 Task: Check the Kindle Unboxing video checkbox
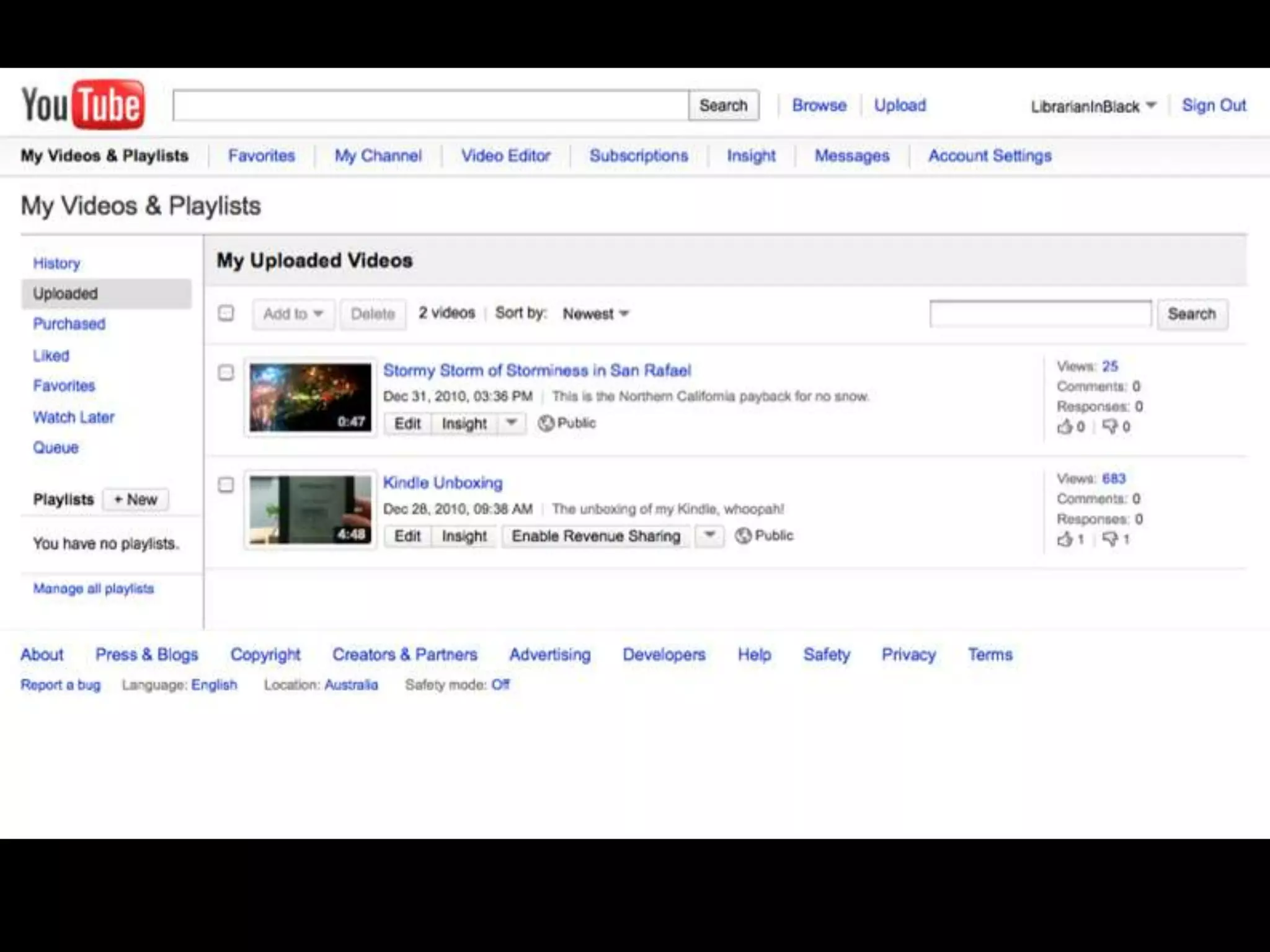point(226,485)
